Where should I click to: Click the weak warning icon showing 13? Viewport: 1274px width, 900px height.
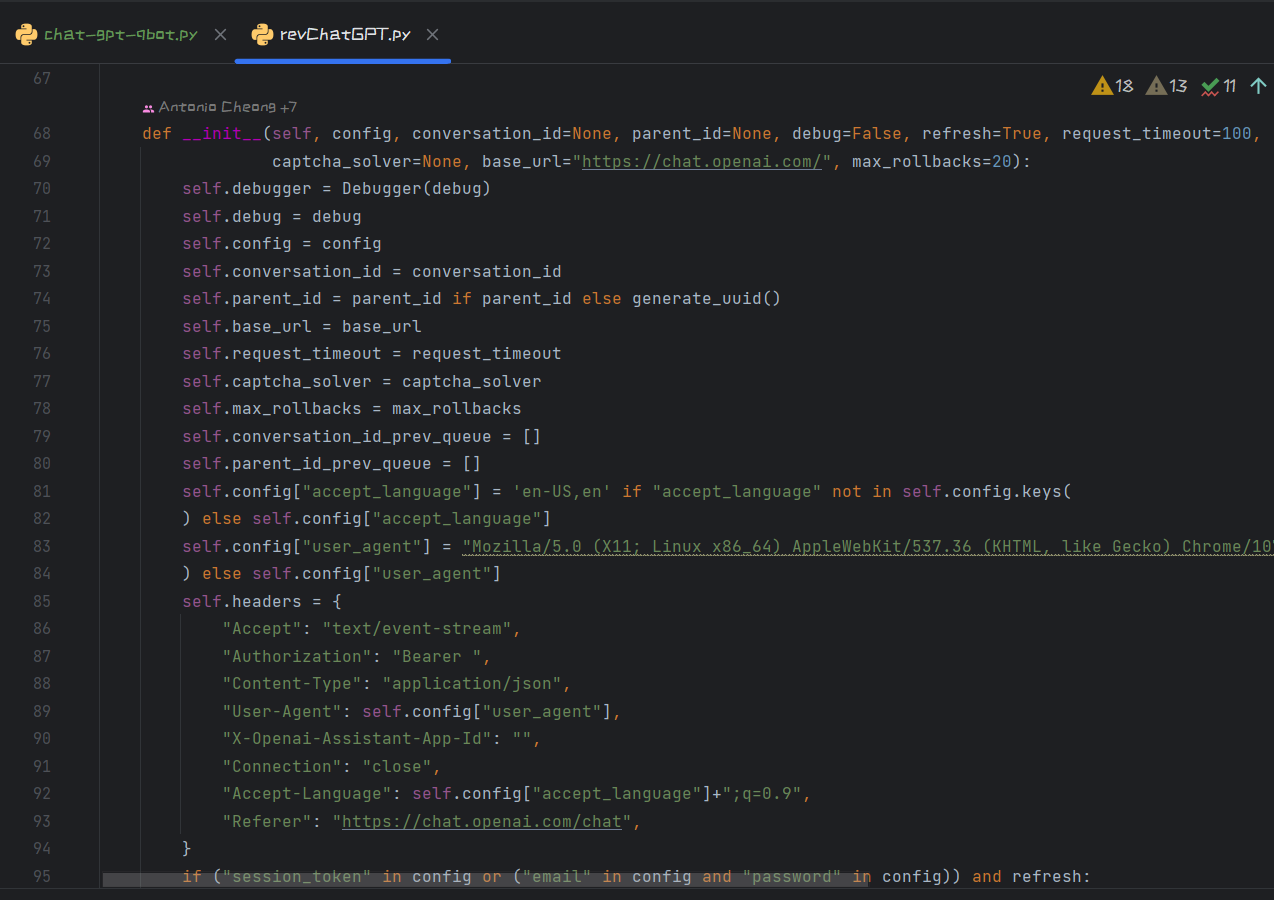click(1157, 86)
